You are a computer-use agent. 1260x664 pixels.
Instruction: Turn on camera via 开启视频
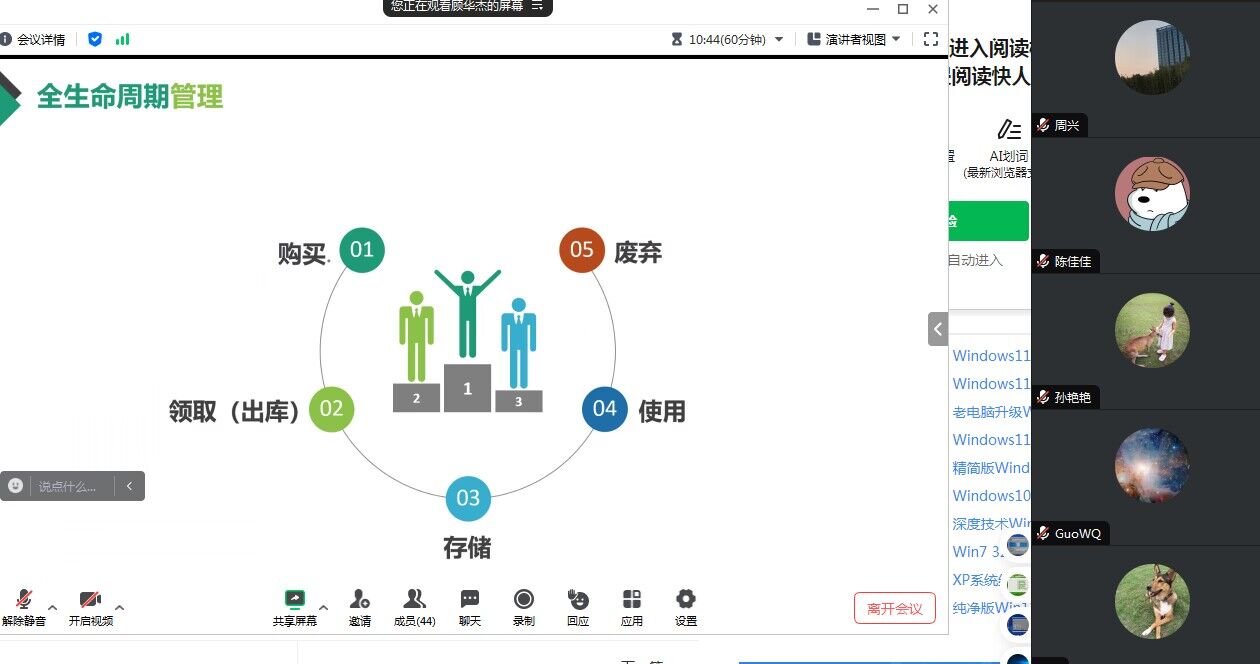90,601
